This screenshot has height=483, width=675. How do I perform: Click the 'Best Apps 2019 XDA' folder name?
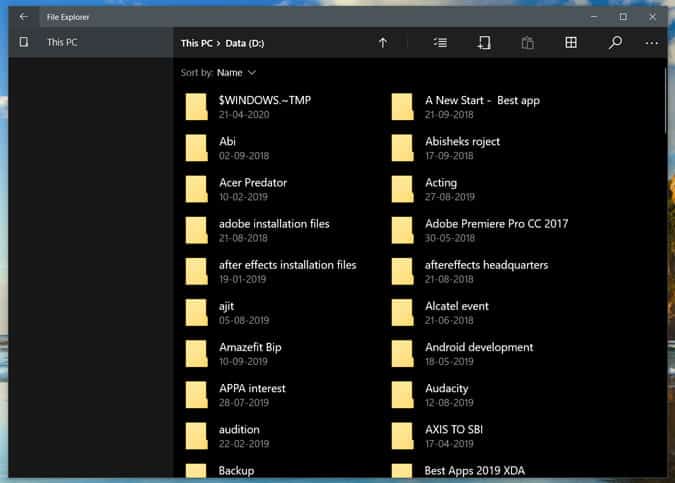tap(474, 471)
